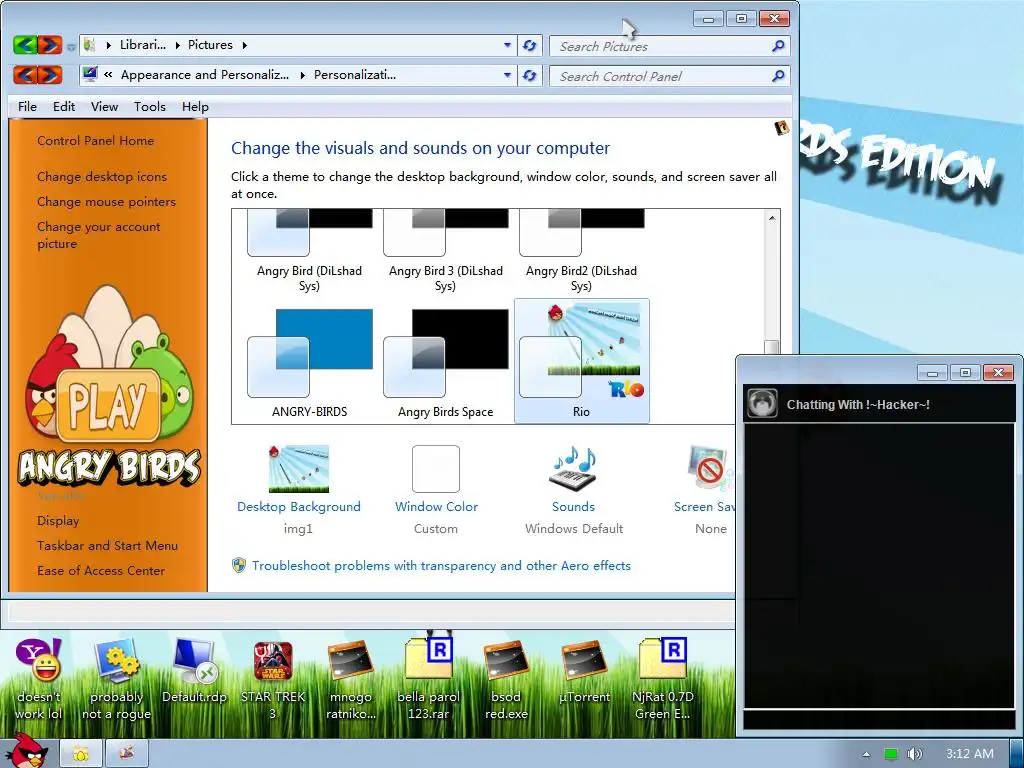Click the orange Forward arrow beside green Back
The image size is (1024, 768).
50,45
